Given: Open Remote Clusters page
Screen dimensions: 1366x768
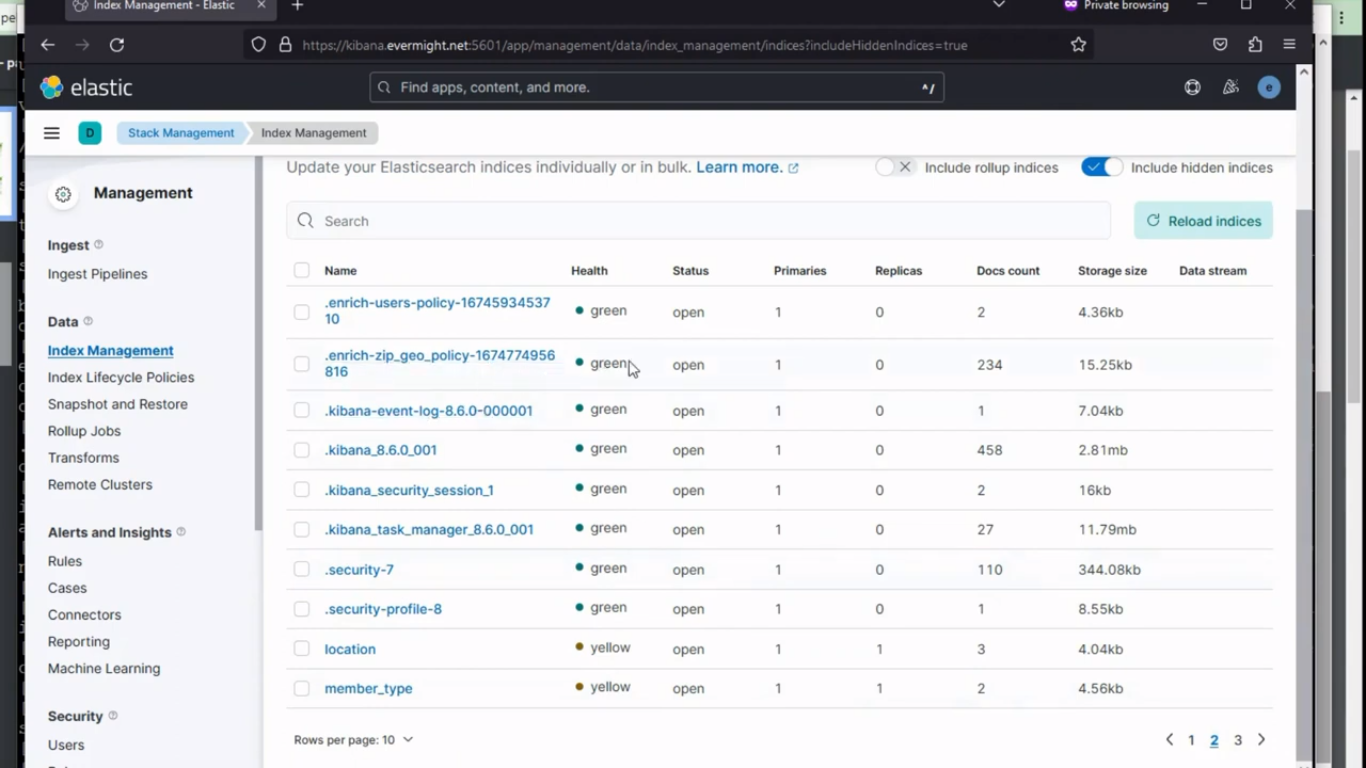Looking at the screenshot, I should pyautogui.click(x=100, y=485).
